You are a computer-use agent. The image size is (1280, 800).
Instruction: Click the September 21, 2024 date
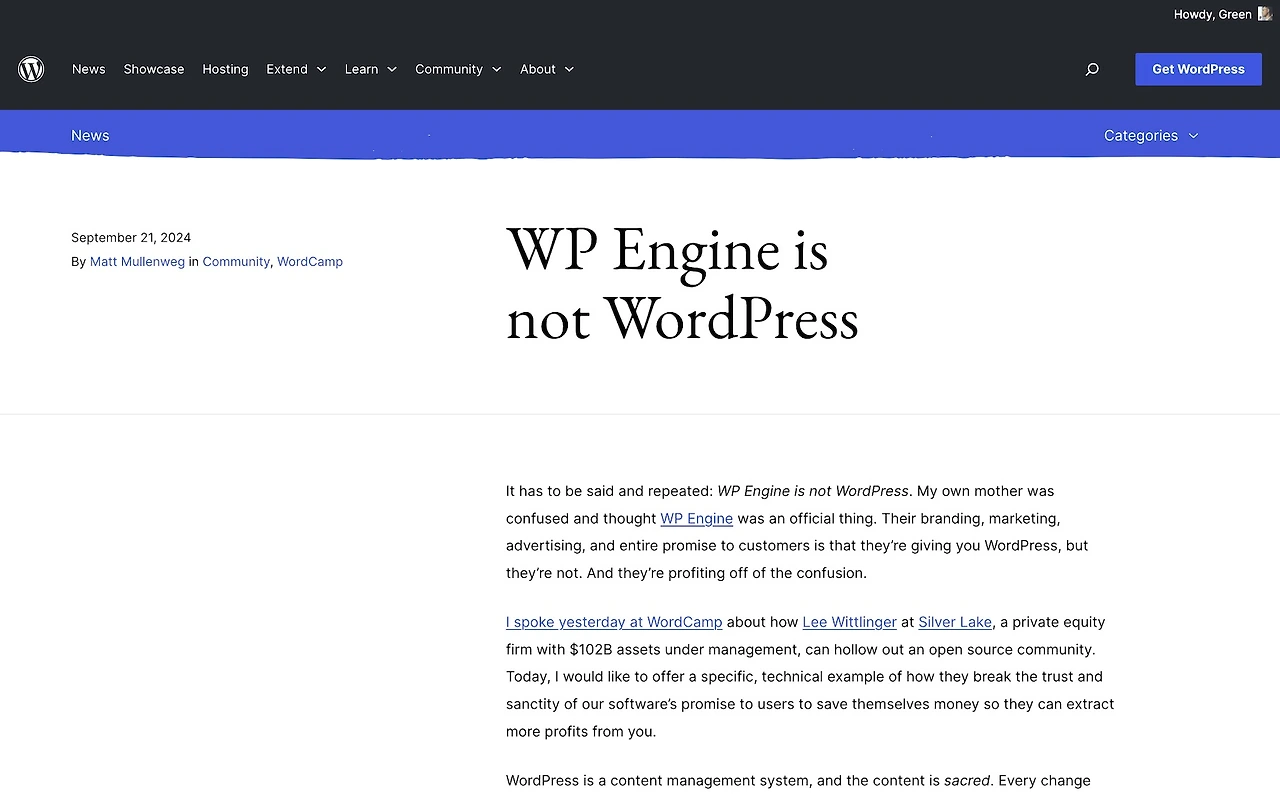(131, 237)
